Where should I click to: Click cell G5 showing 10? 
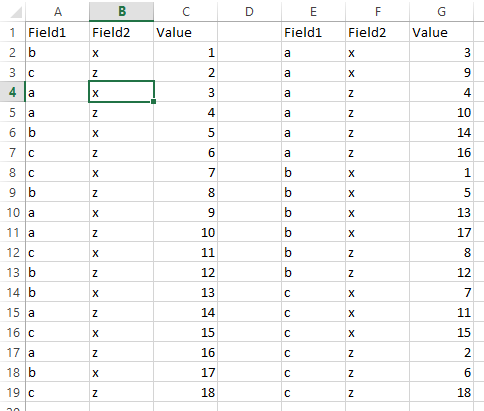click(x=441, y=112)
